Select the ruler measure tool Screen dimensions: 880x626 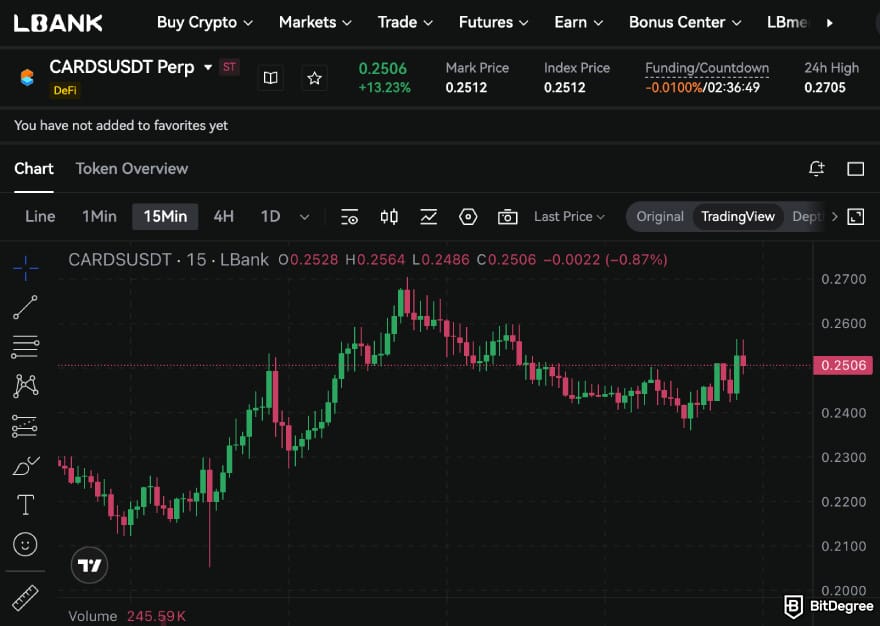tap(25, 598)
